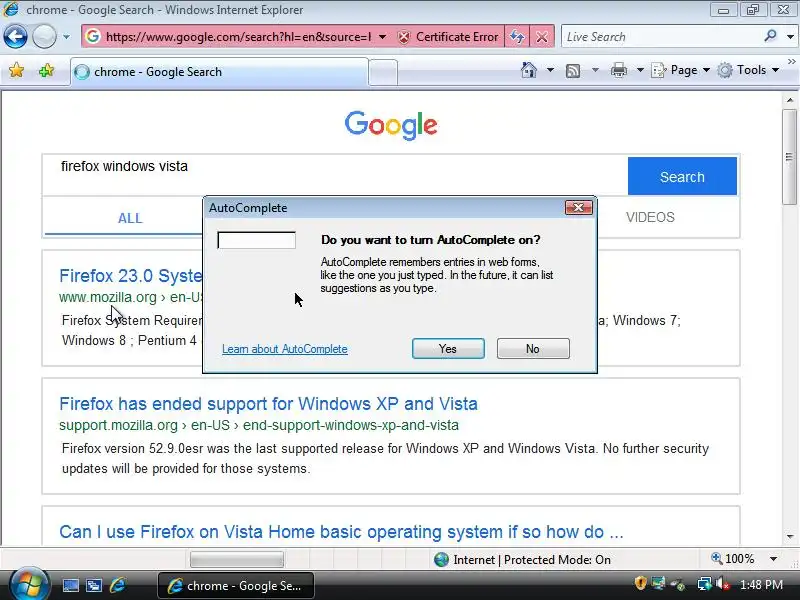Click the support.mozilla.org result URL text

click(259, 425)
